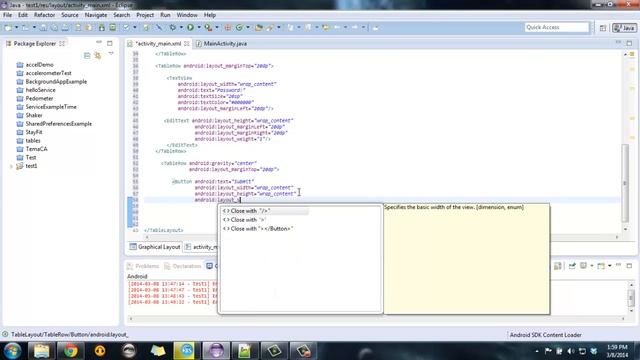The image size is (640, 360).
Task: Open the Help menu
Action: tap(210, 15)
